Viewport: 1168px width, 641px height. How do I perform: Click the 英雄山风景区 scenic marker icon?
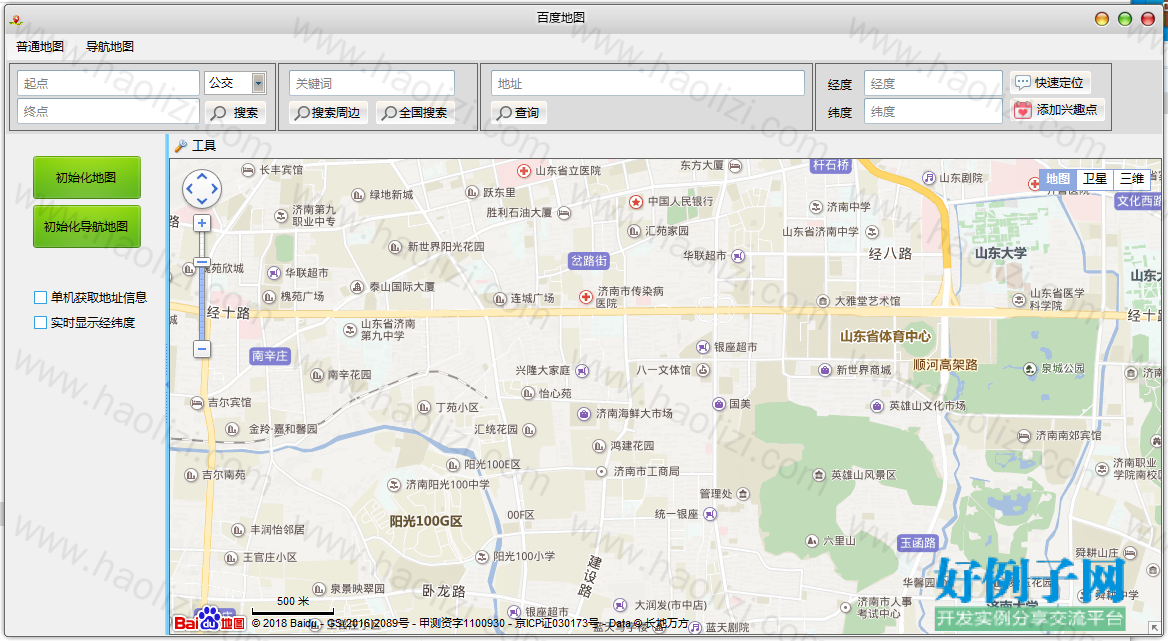coord(819,475)
